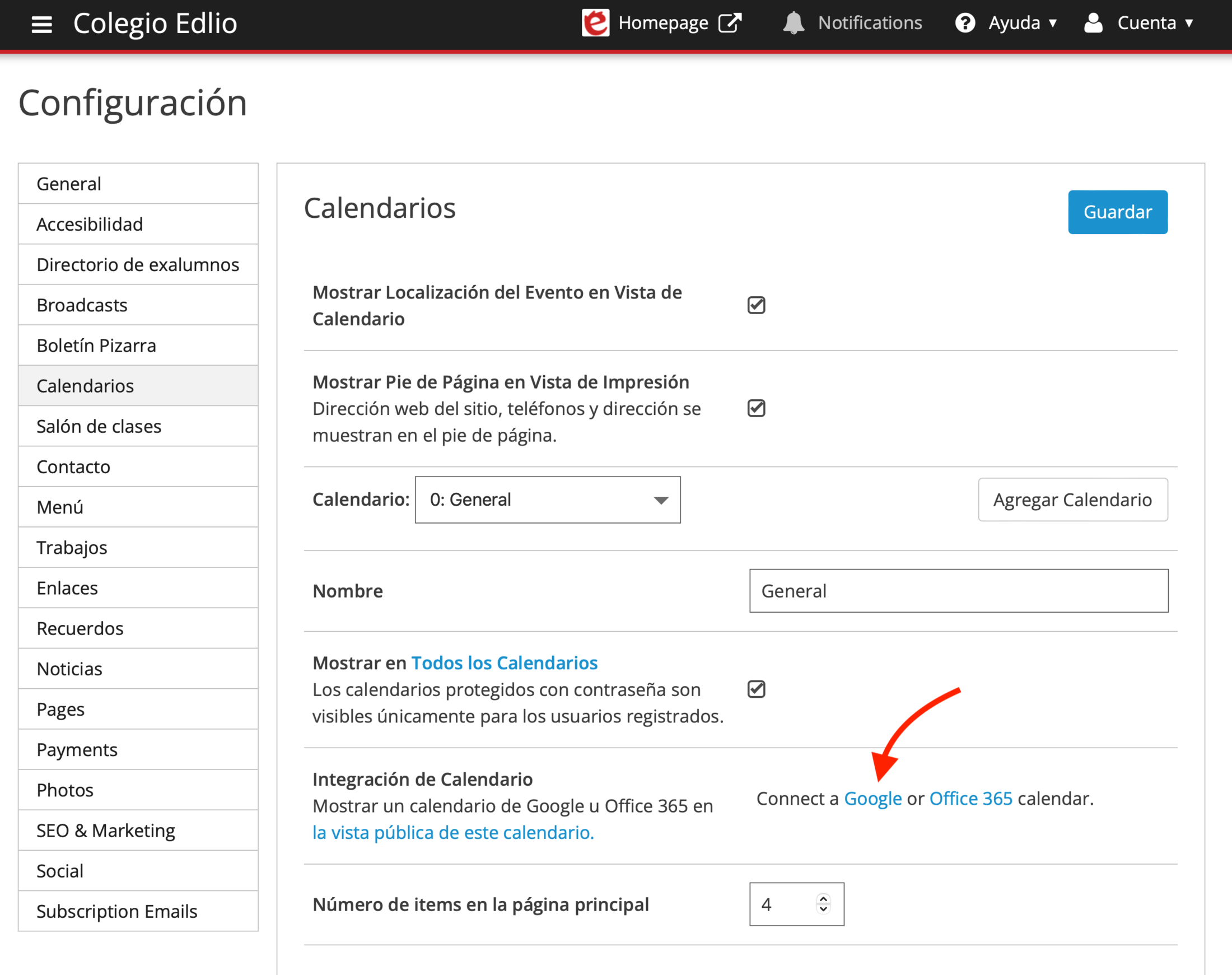The image size is (1232, 975).
Task: Decrease items number with down stepper arrow
Action: coord(823,909)
